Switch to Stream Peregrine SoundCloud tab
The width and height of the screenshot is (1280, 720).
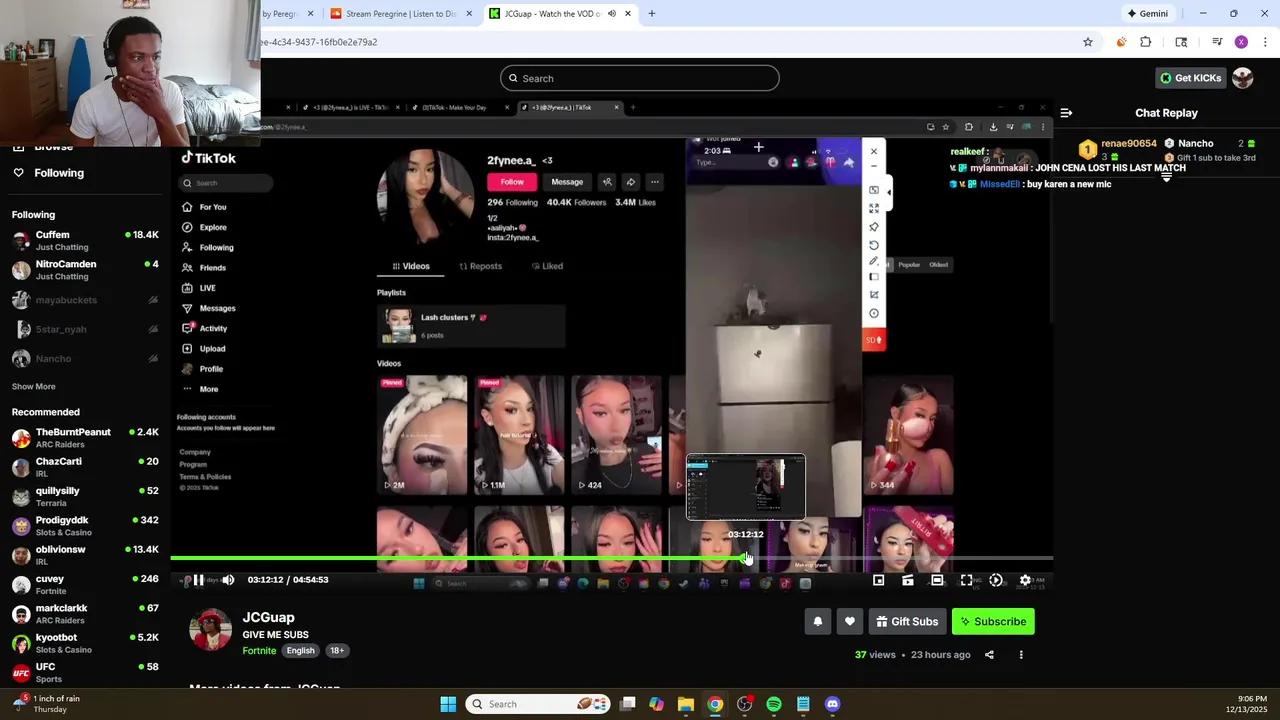pos(401,14)
